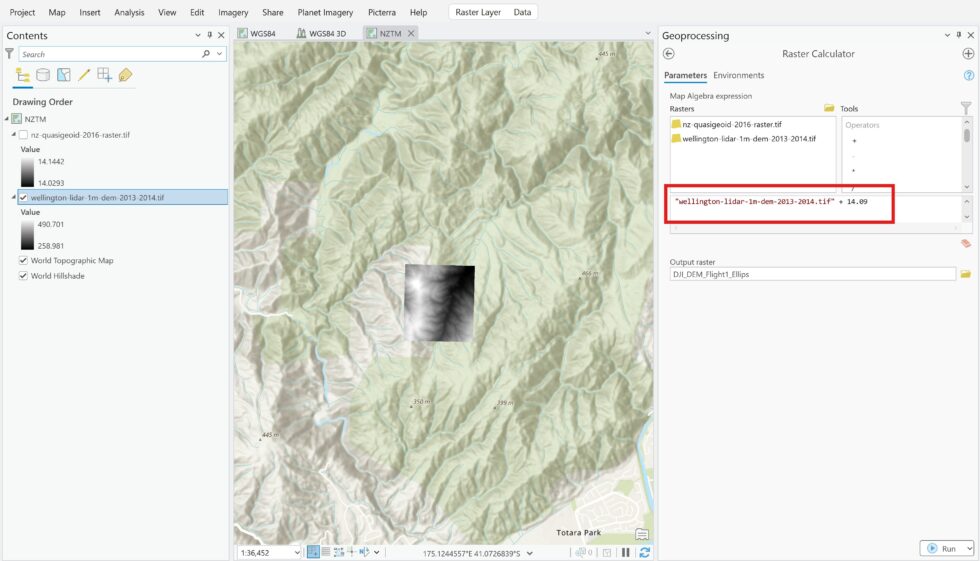This screenshot has height=561, width=980.
Task: Open Geoprocessing pane options chevron
Action: (948, 36)
